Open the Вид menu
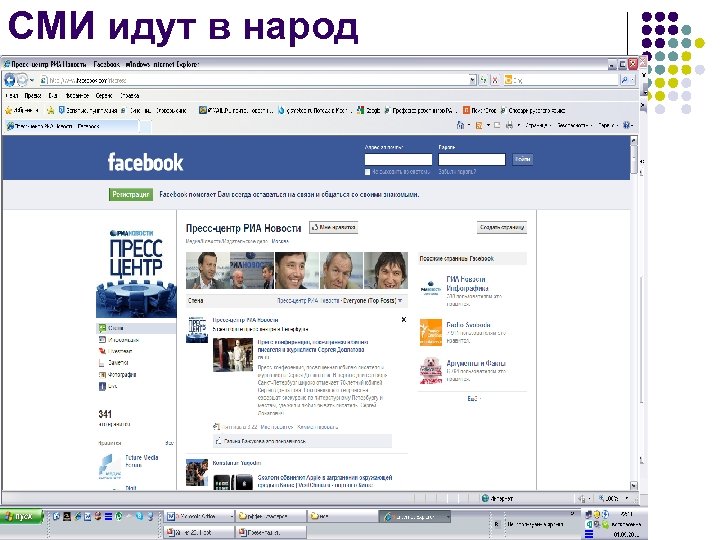This screenshot has height=540, width=720. tap(53, 96)
